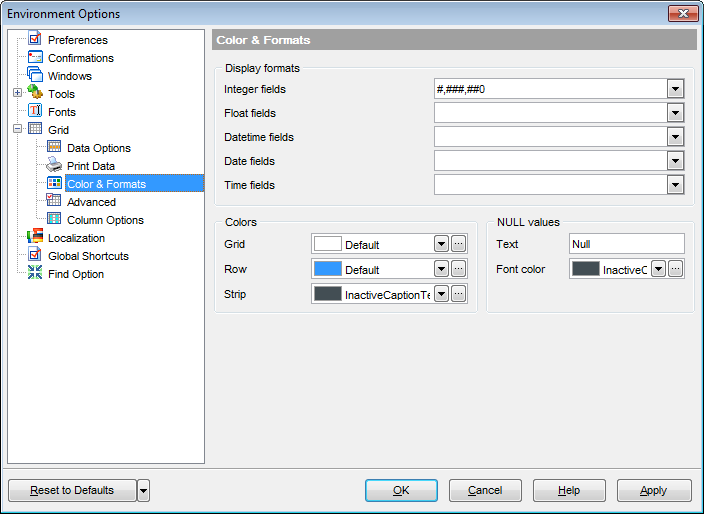This screenshot has width=704, height=514.
Task: Collapse the Grid tree node
Action: click(18, 129)
